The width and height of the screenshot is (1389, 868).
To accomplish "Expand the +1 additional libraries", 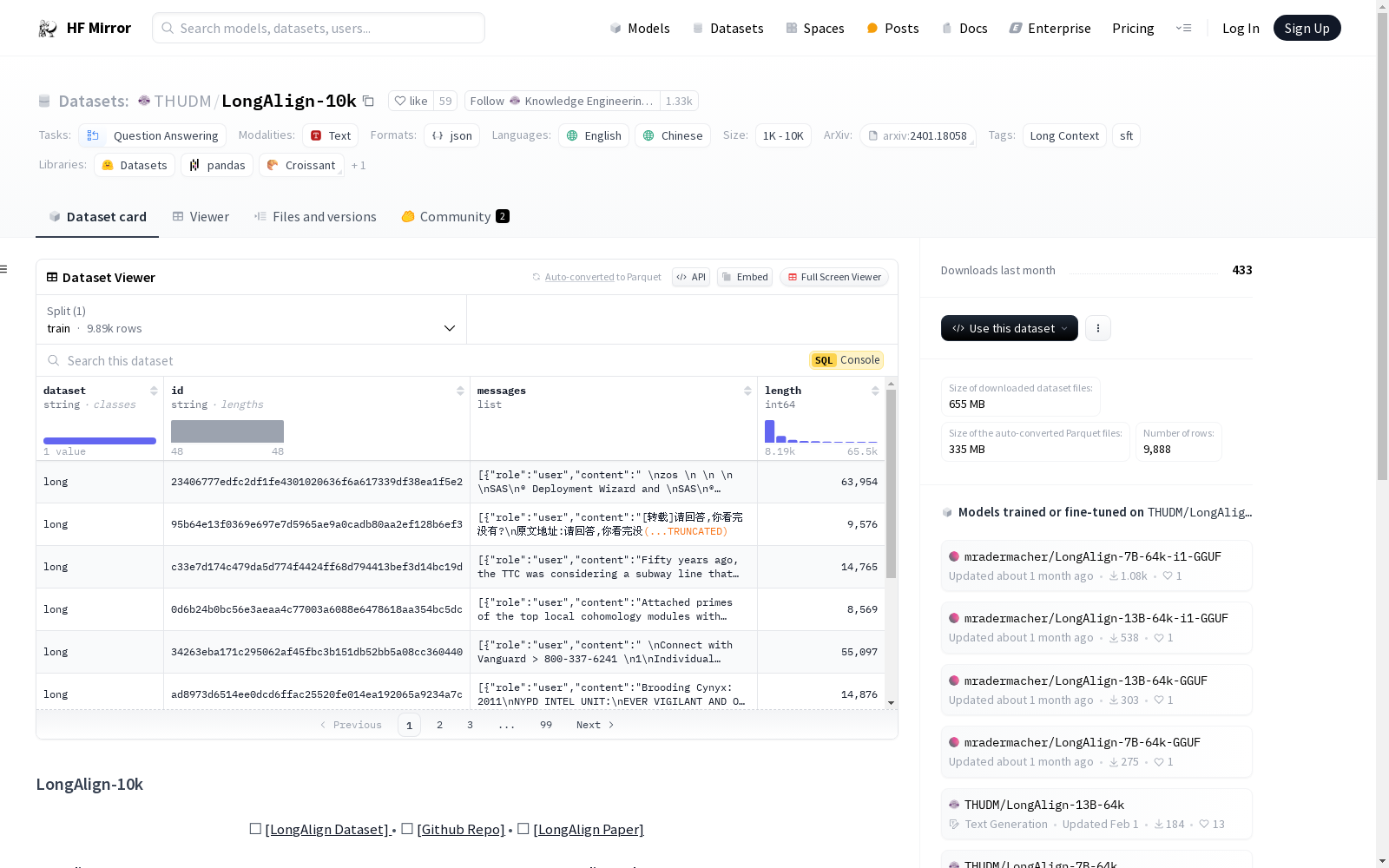I will click(359, 166).
